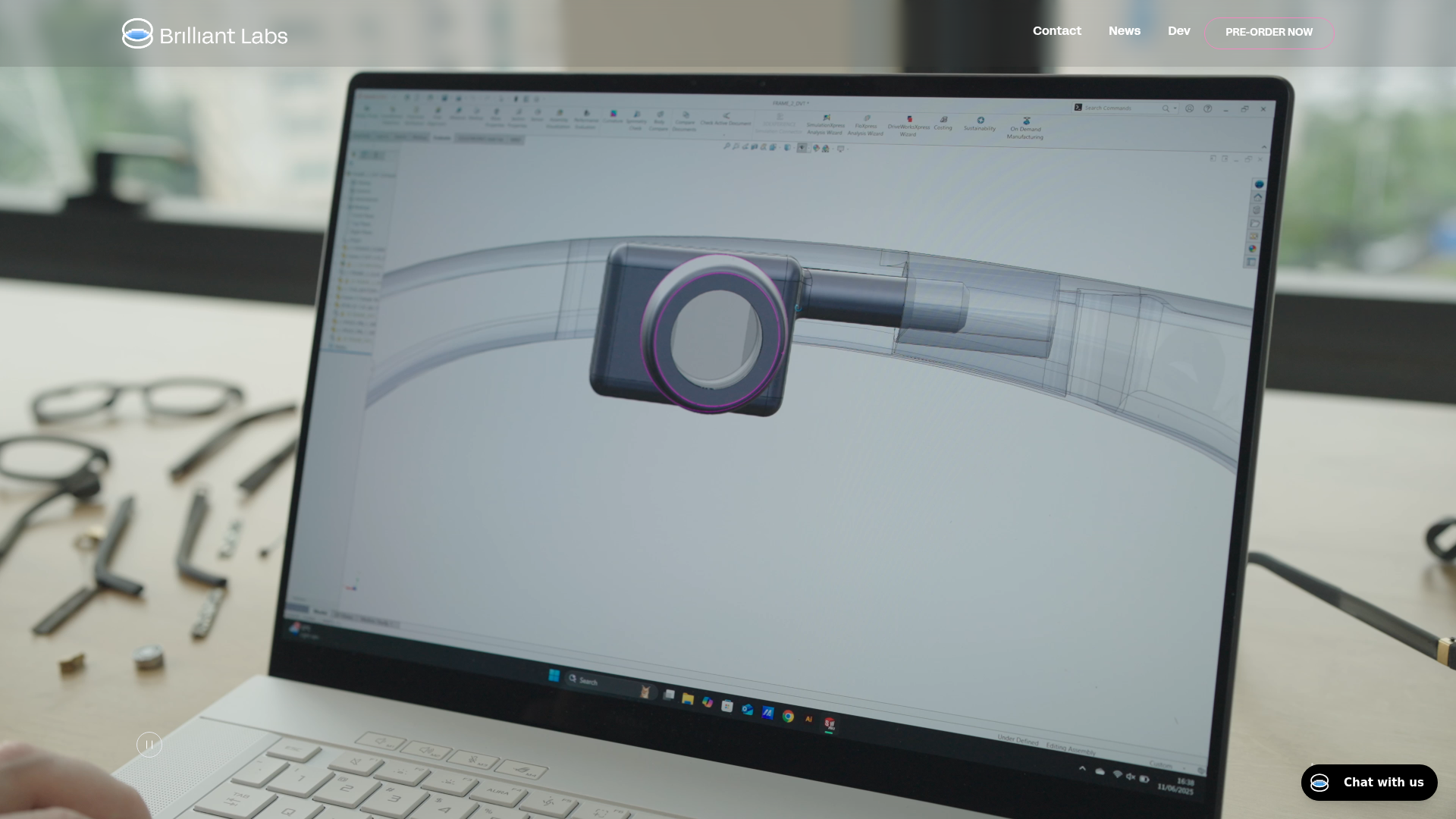Click the PRE-ORDER NOW button
The image size is (1456, 819).
point(1269,33)
